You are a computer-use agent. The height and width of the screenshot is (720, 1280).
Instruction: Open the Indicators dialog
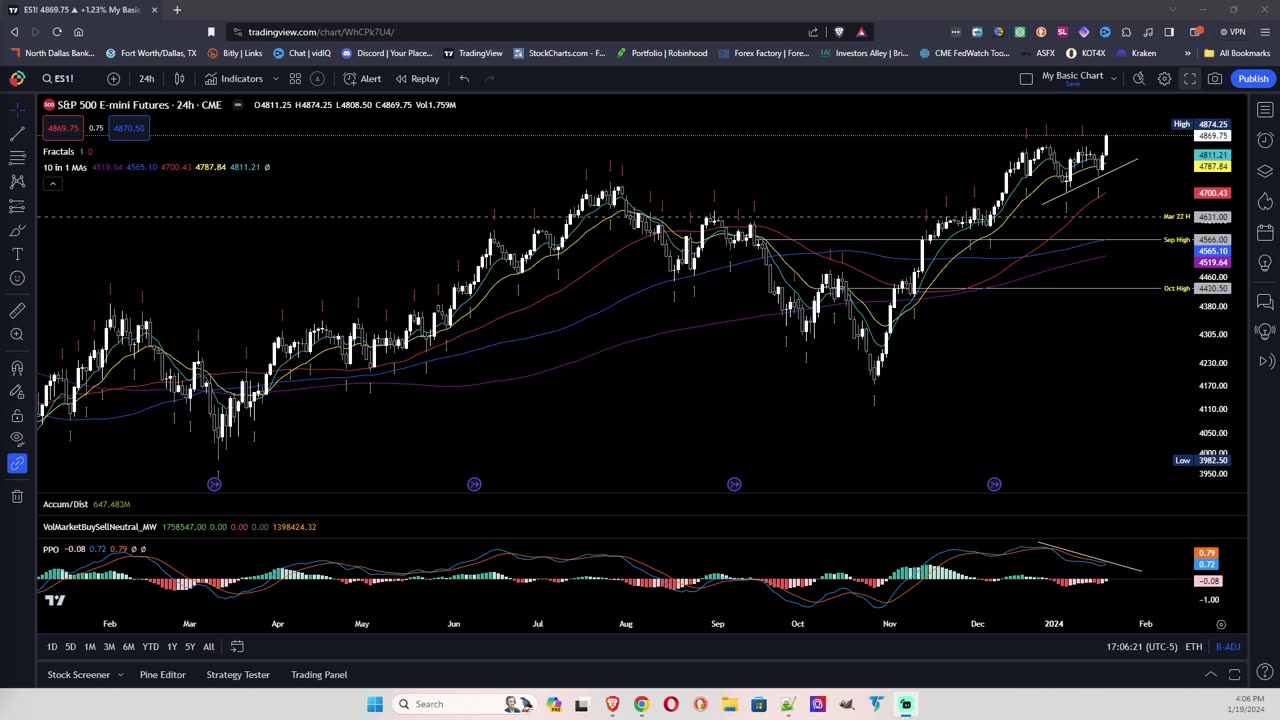234,79
